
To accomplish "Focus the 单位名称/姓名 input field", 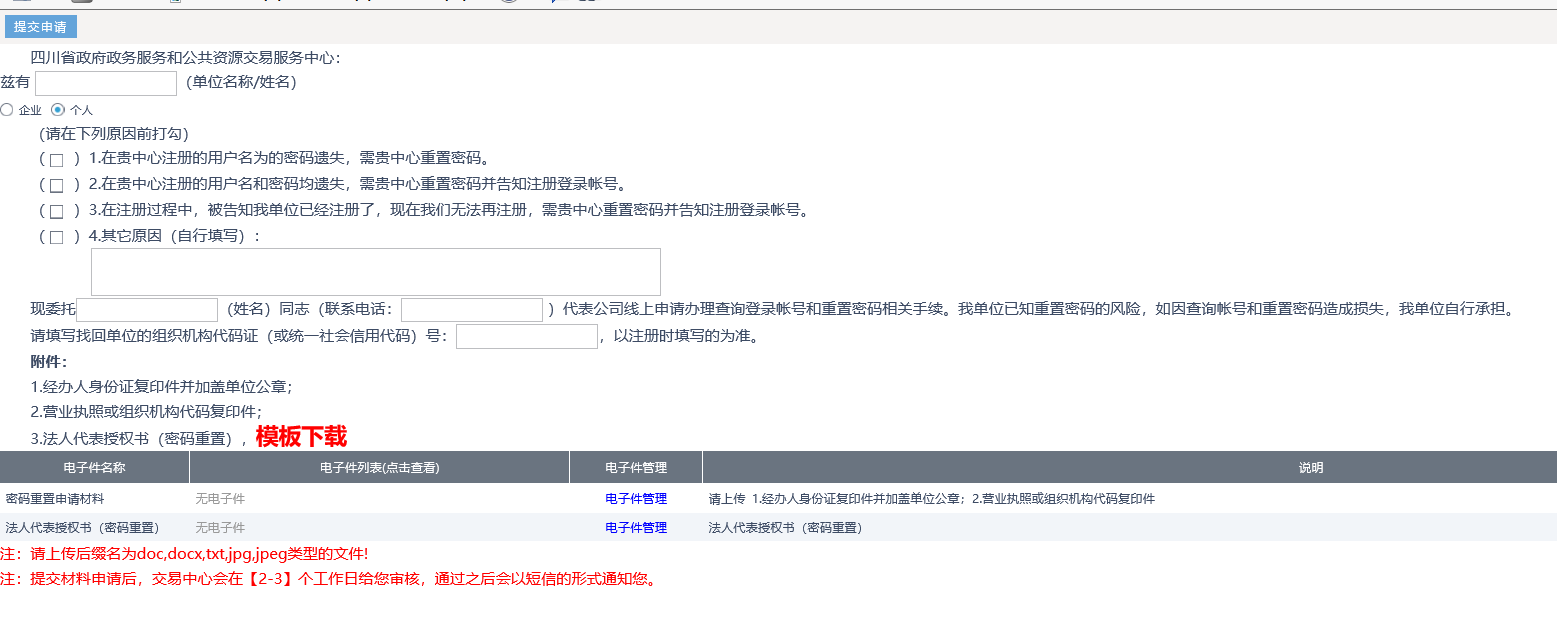I will (106, 83).
